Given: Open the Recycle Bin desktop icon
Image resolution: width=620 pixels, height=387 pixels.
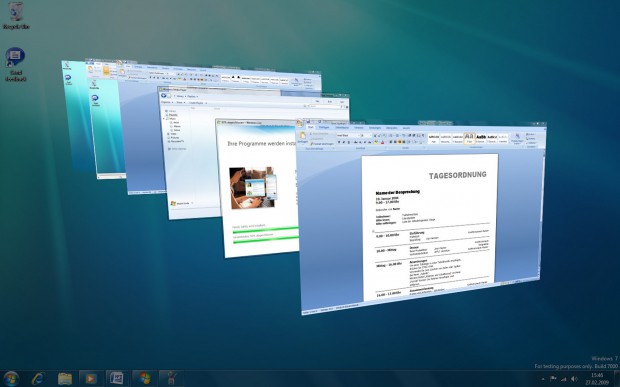Looking at the screenshot, I should [x=16, y=16].
